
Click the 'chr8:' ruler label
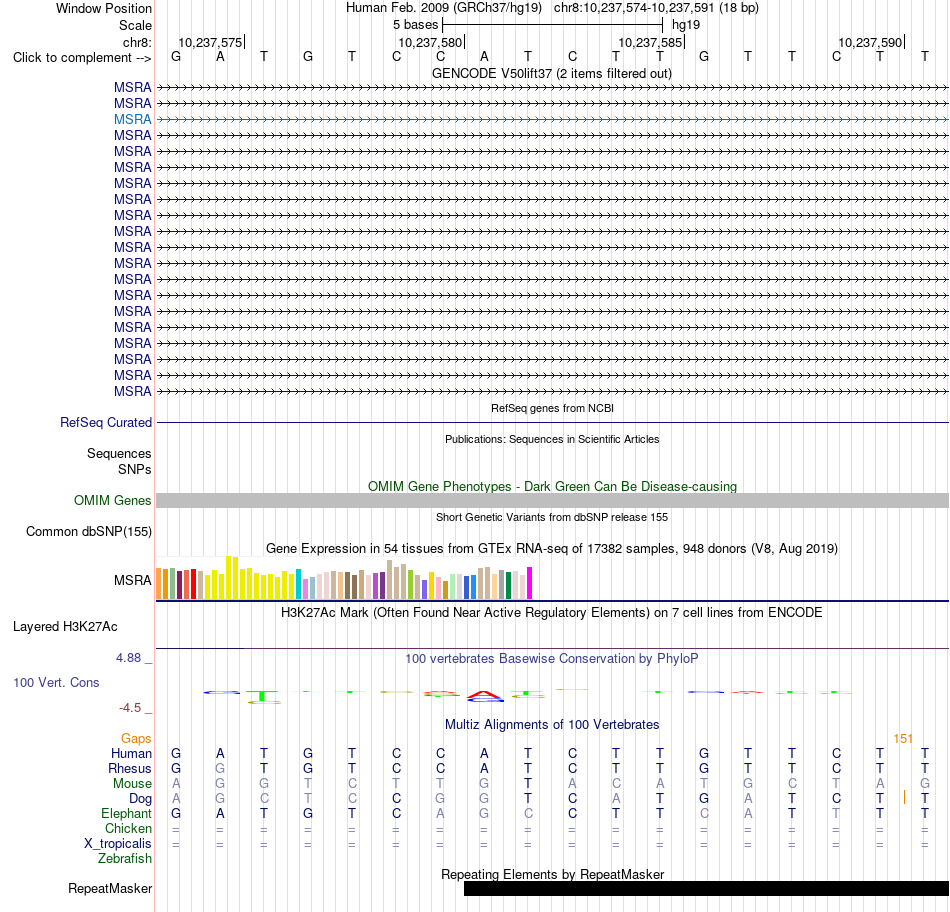137,42
